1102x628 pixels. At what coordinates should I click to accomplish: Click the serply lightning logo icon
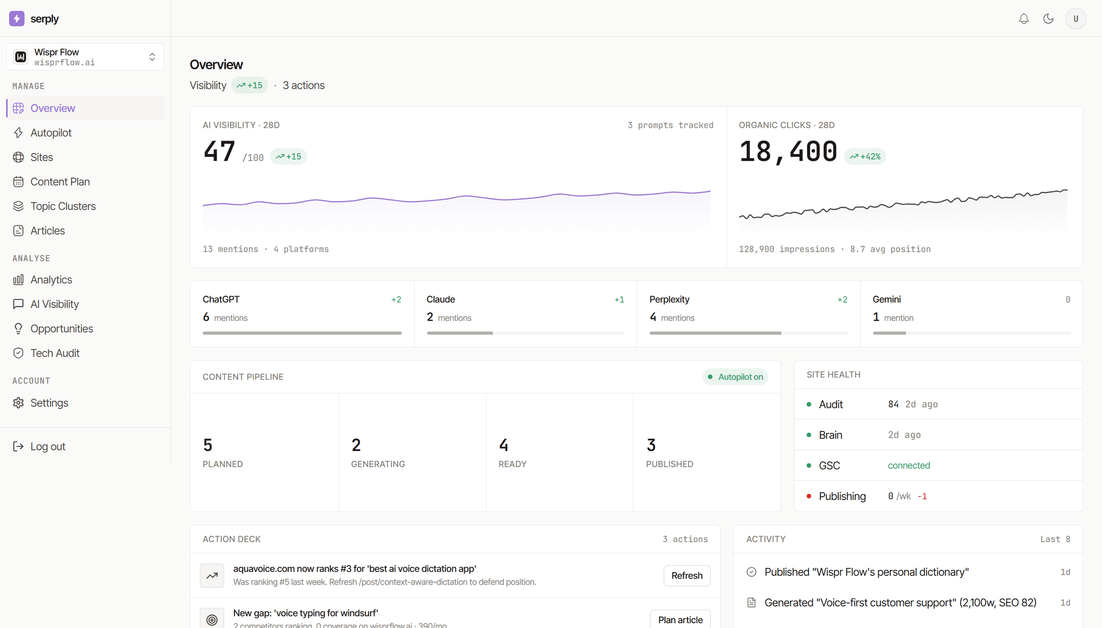17,19
